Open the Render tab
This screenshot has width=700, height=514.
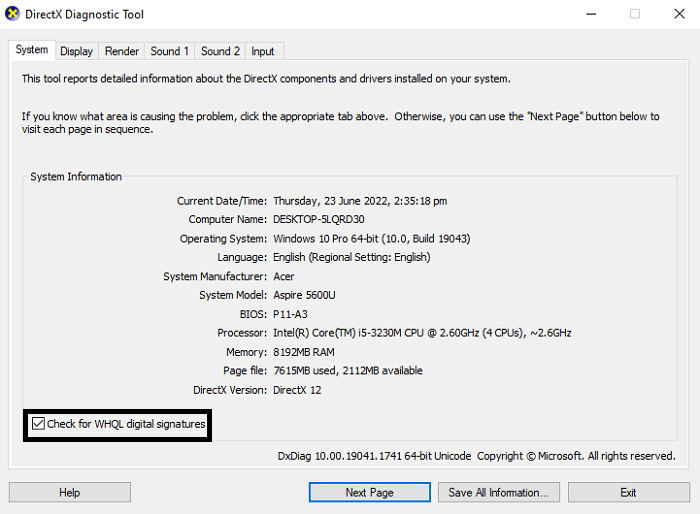coord(122,51)
